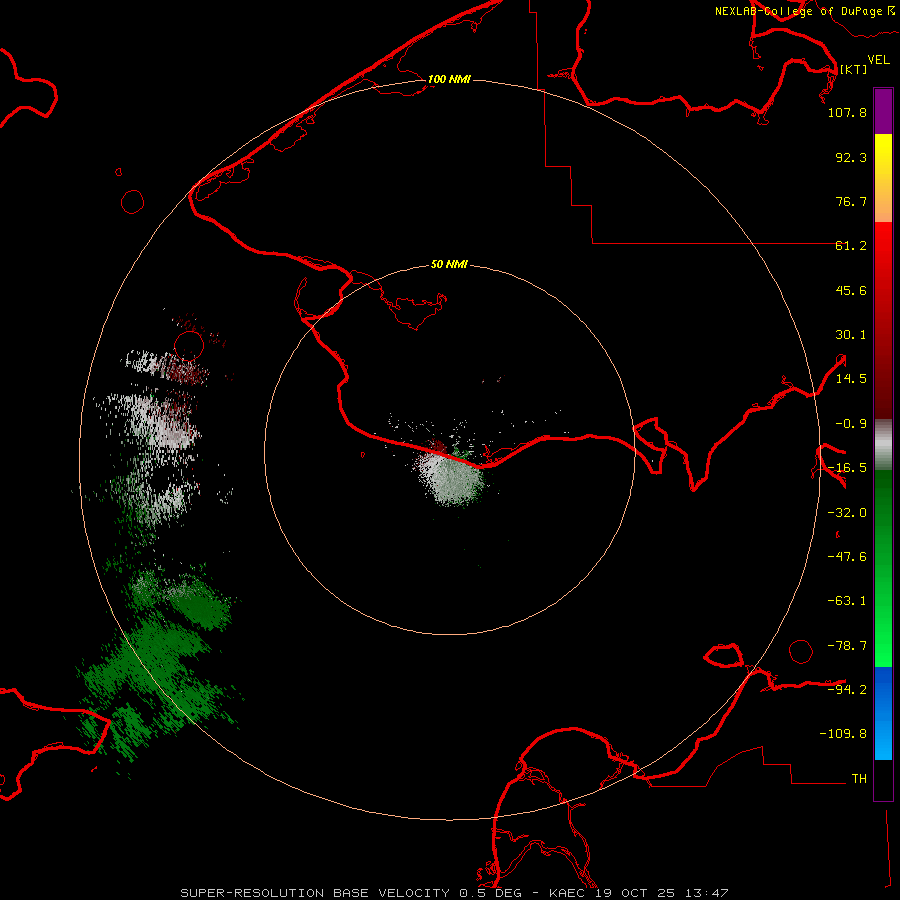
Task: Select the -32.0 velocity scale value
Action: click(847, 513)
